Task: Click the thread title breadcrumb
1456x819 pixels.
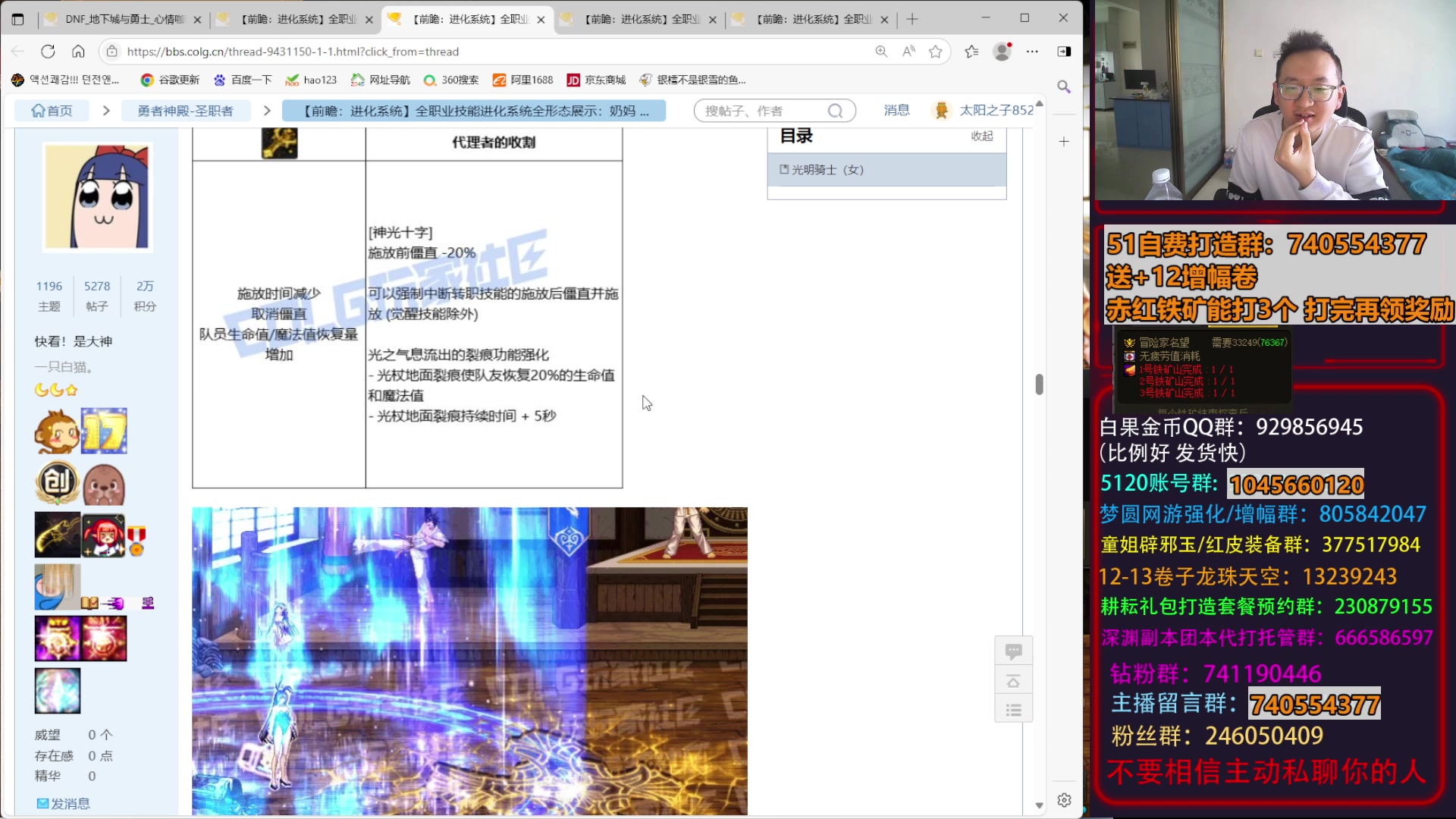Action: 474,111
